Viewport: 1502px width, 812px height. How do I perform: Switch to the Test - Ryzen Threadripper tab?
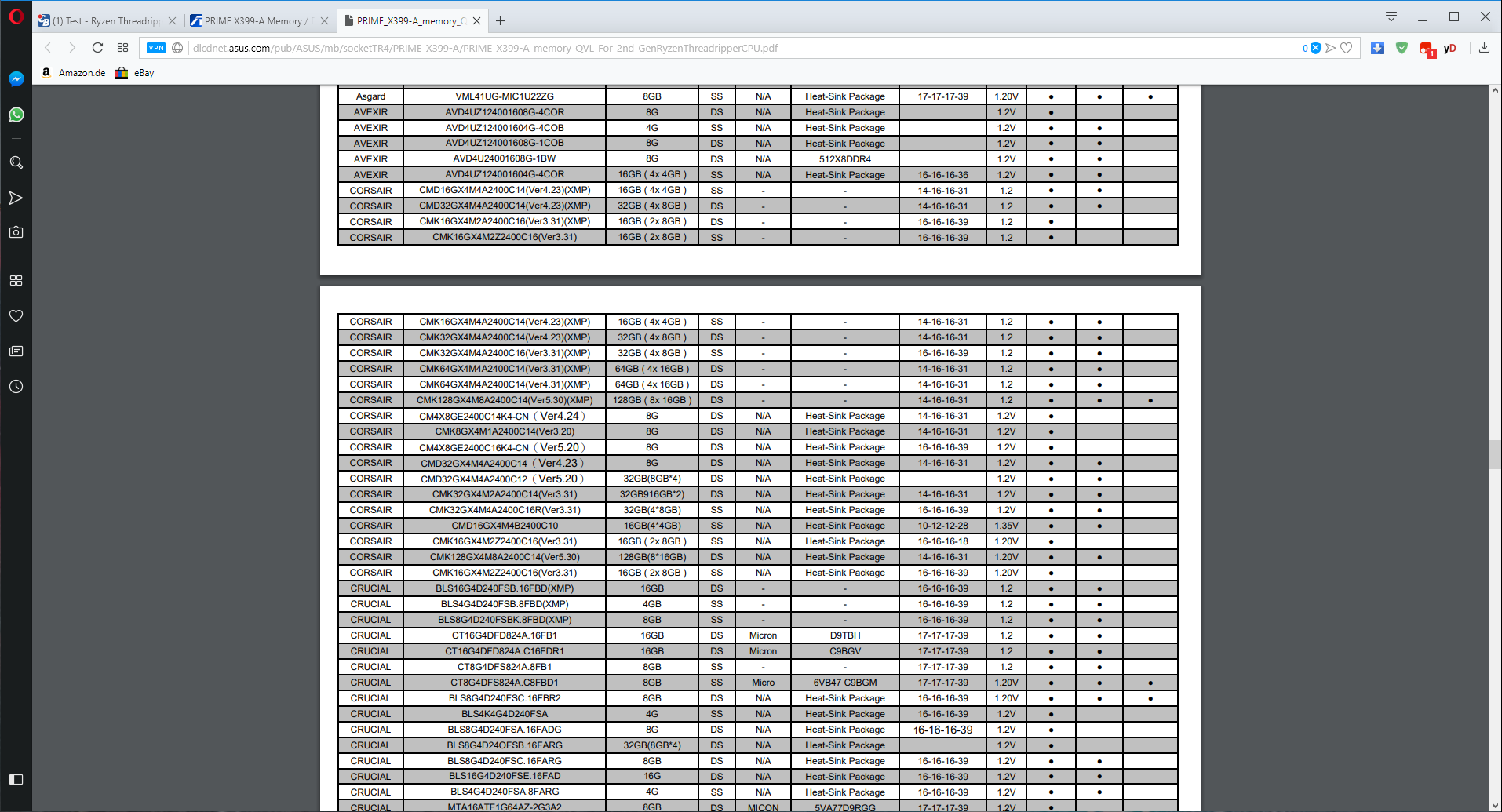(x=106, y=21)
